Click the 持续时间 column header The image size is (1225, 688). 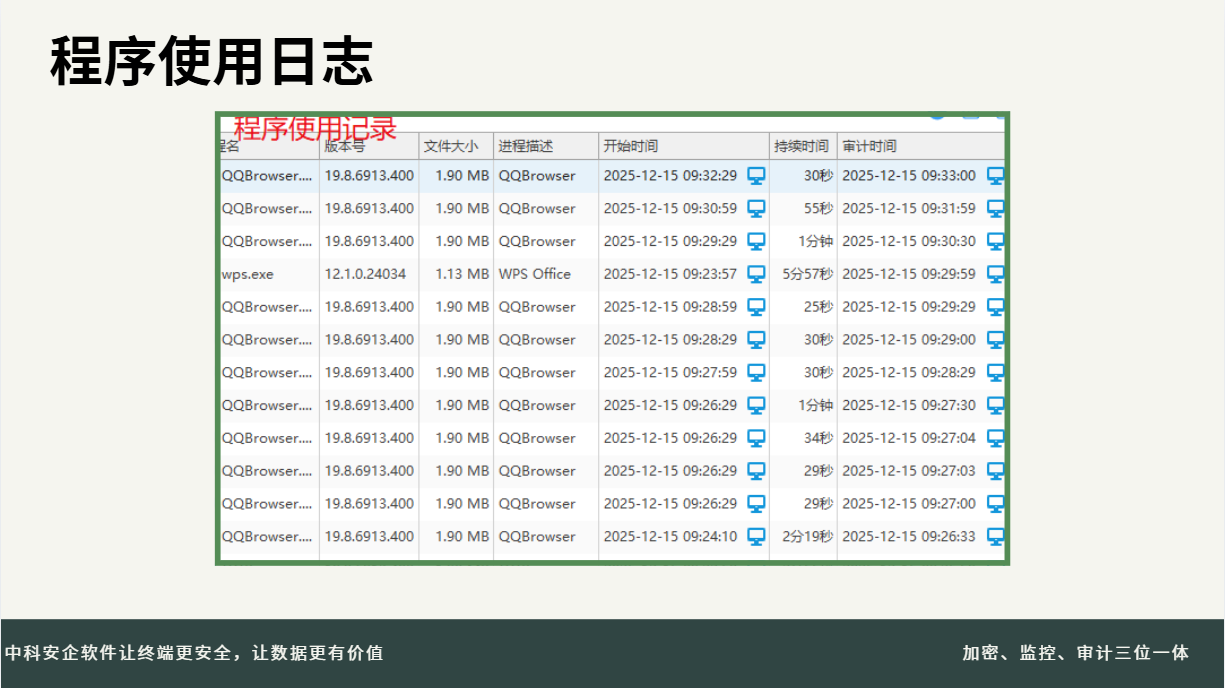pyautogui.click(x=802, y=146)
